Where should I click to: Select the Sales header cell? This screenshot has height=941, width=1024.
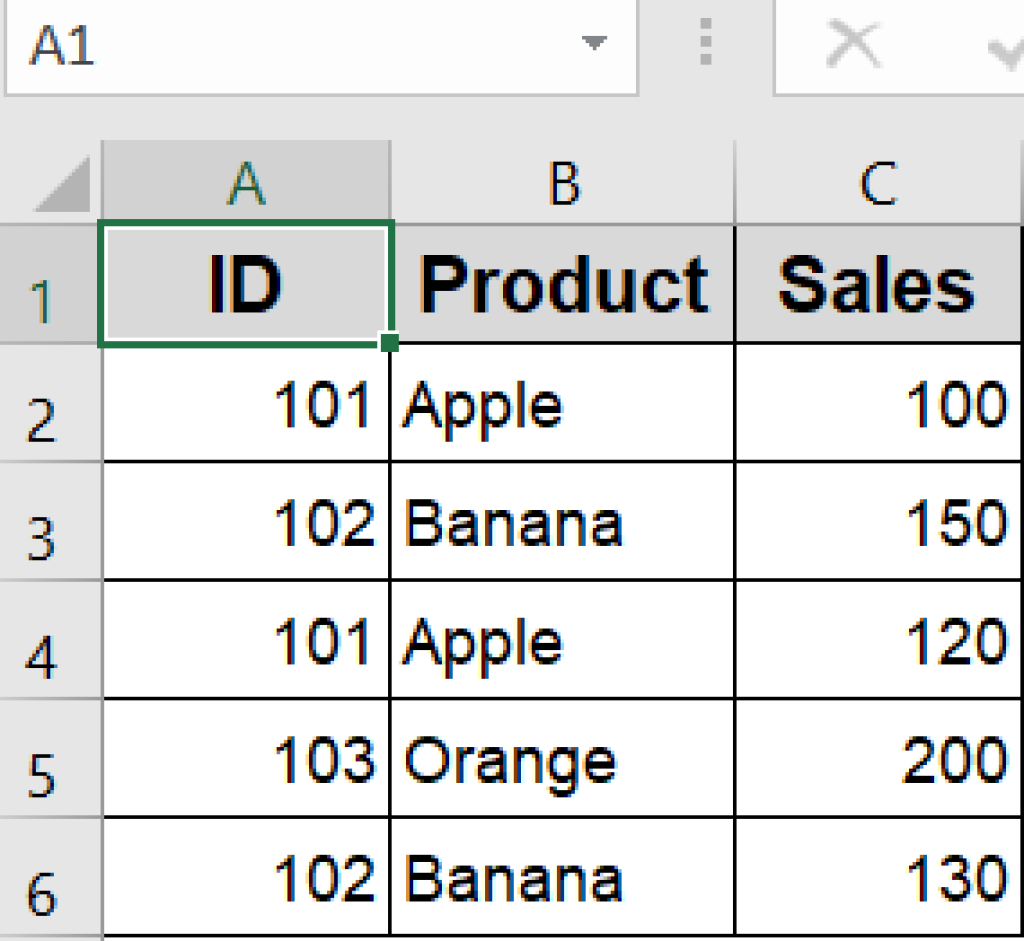click(x=878, y=282)
